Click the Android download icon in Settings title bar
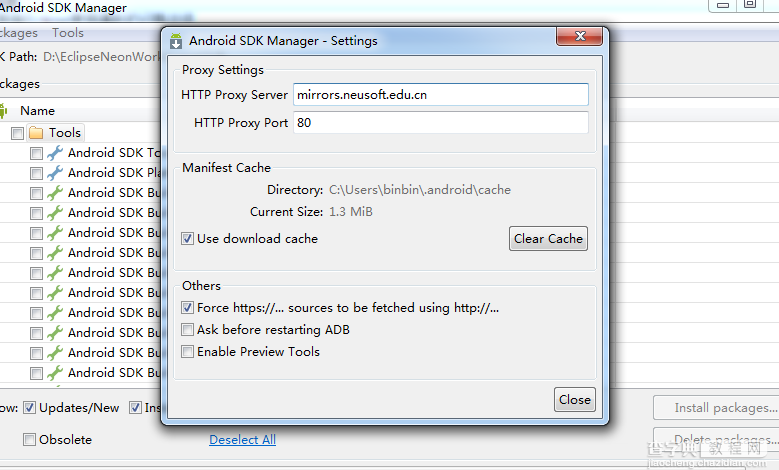The image size is (779, 470). click(176, 41)
